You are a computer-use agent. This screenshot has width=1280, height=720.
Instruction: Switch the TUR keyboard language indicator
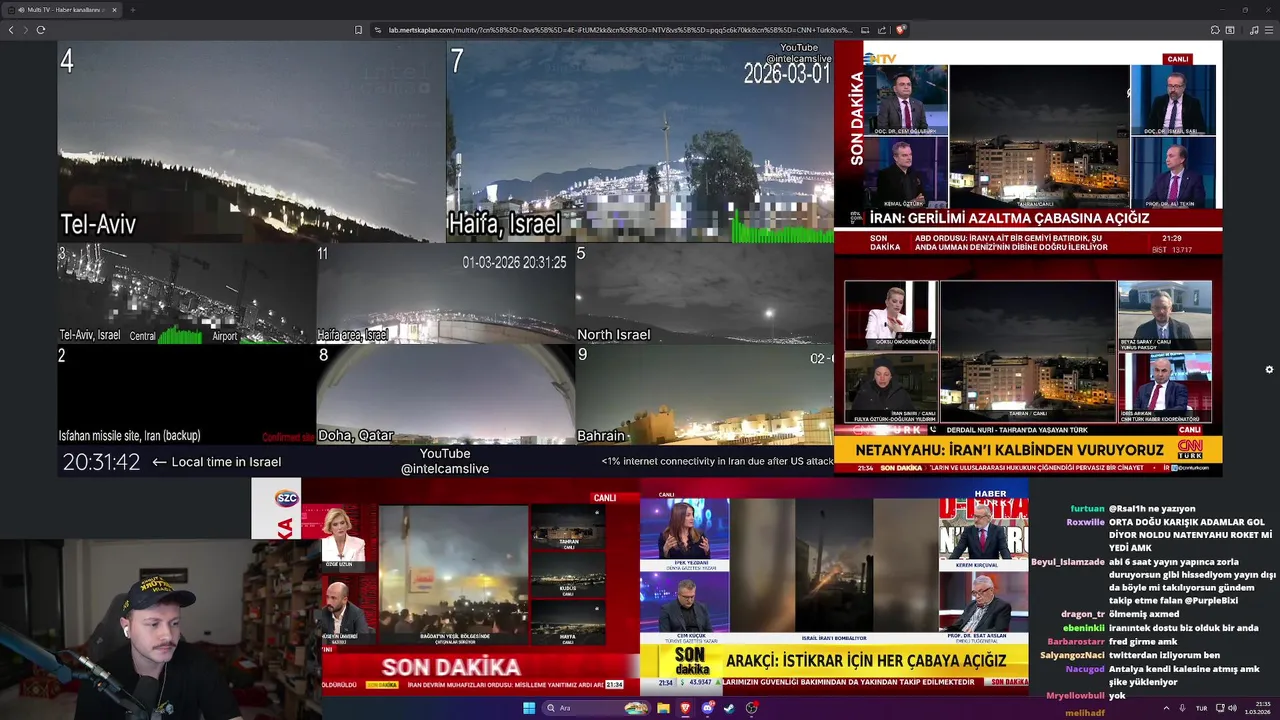pyautogui.click(x=1201, y=708)
